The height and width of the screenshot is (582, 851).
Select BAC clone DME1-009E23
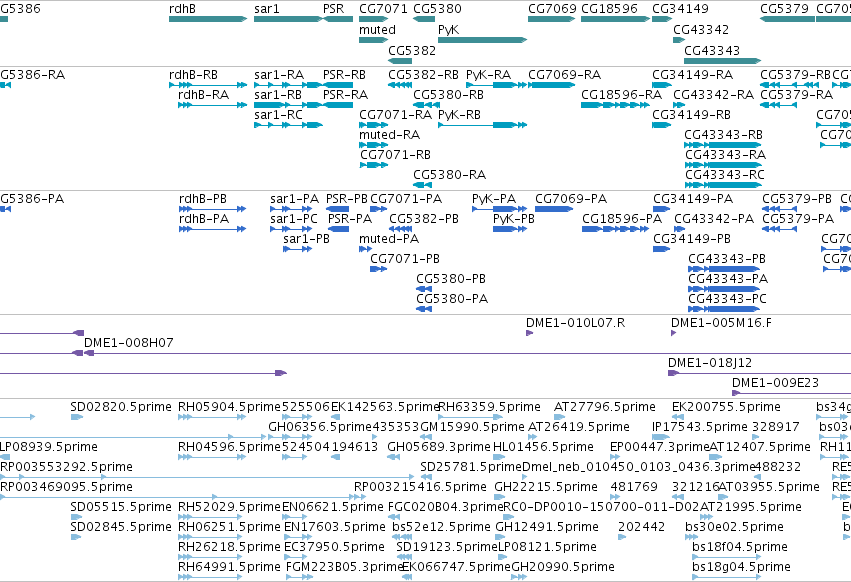[x=775, y=383]
